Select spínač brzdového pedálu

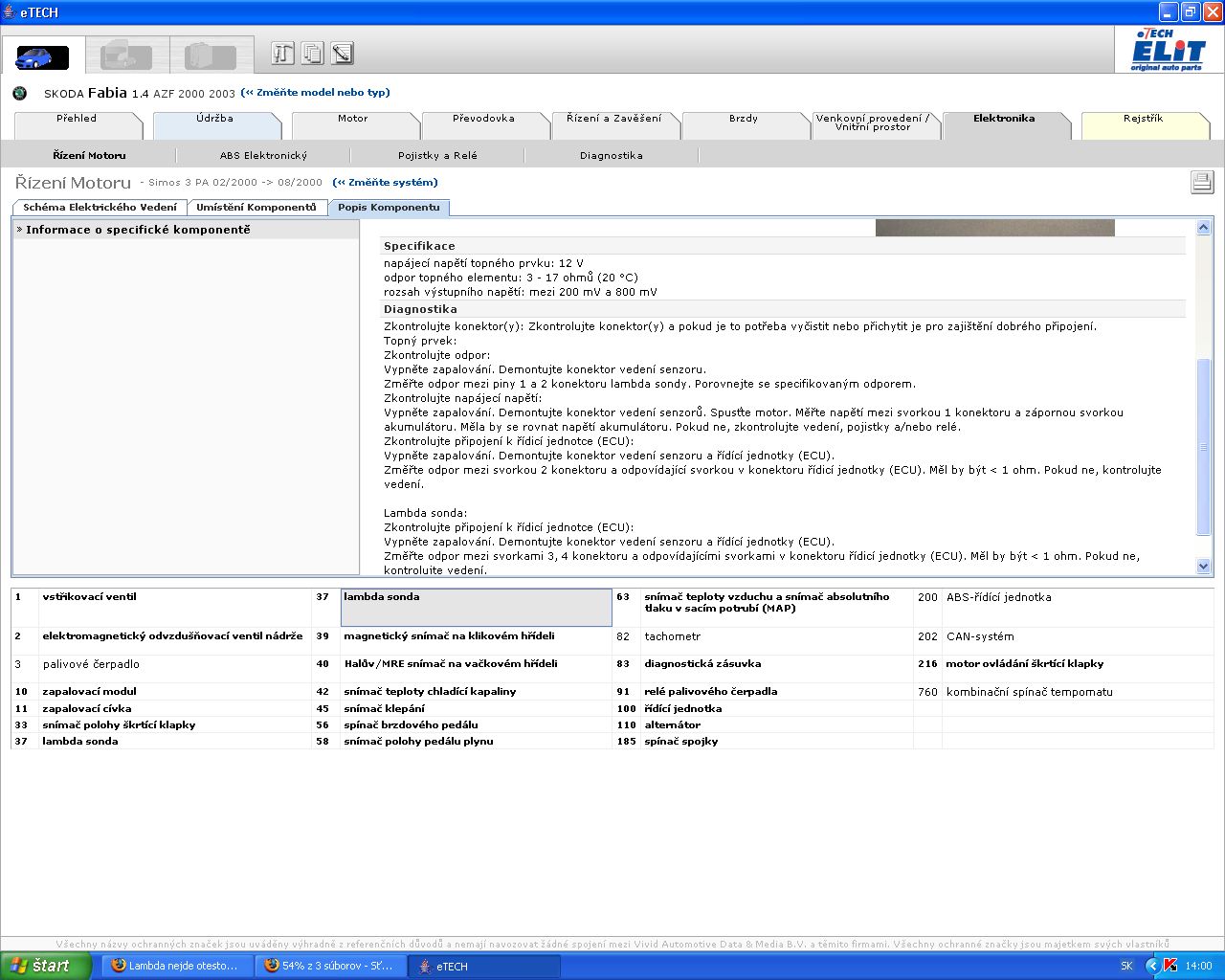[x=411, y=724]
